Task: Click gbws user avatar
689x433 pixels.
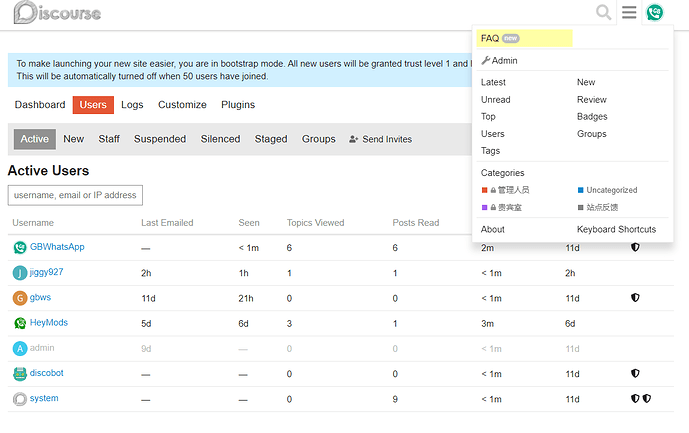Action: [x=20, y=298]
